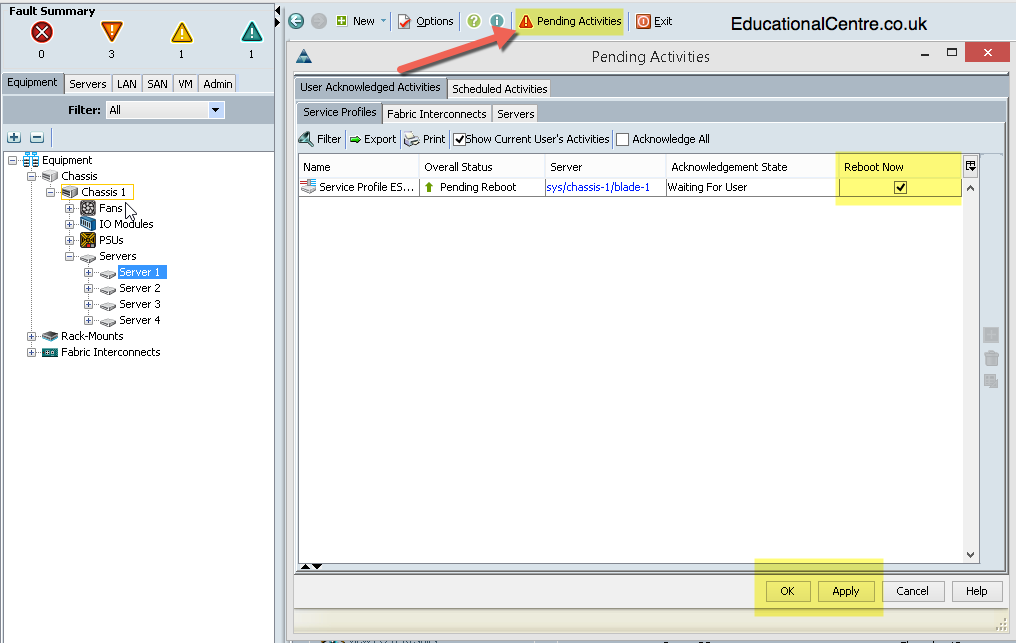
Task: Click the Apply button
Action: point(846,591)
